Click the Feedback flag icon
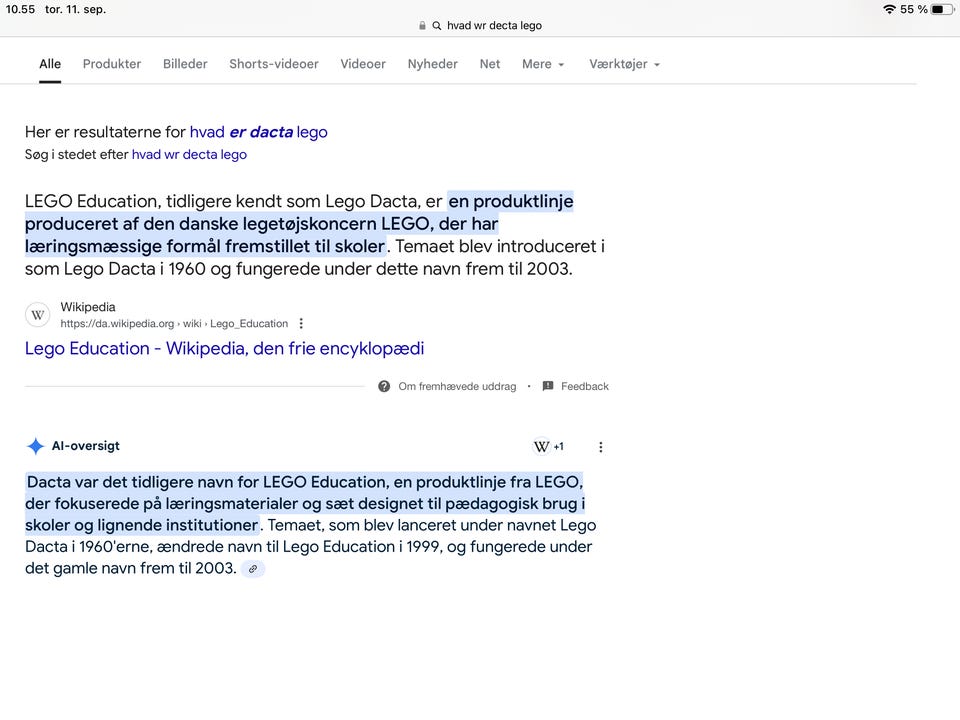The image size is (960, 720). click(x=548, y=386)
